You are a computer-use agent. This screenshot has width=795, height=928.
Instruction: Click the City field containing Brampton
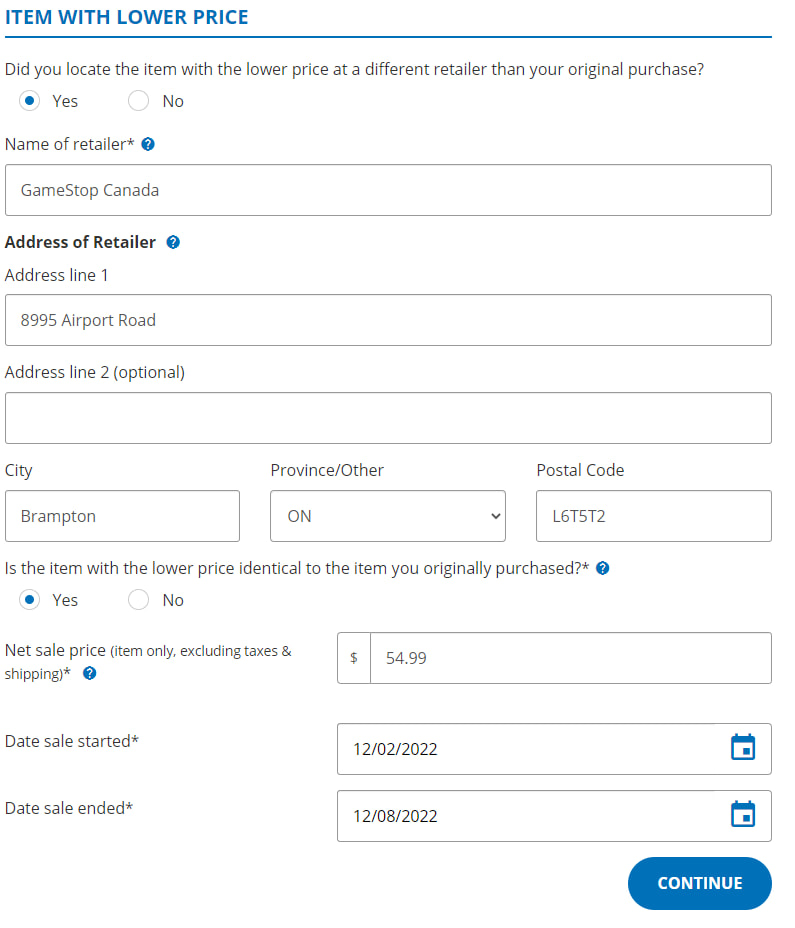(x=122, y=516)
